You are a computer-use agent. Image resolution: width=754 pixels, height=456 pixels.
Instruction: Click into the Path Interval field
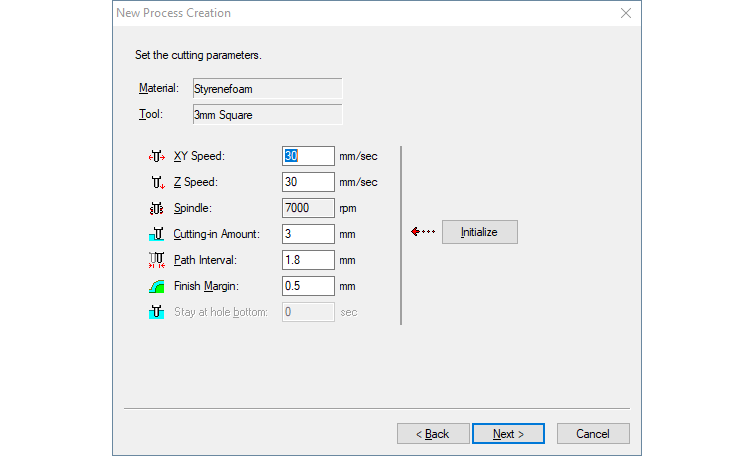pyautogui.click(x=308, y=260)
